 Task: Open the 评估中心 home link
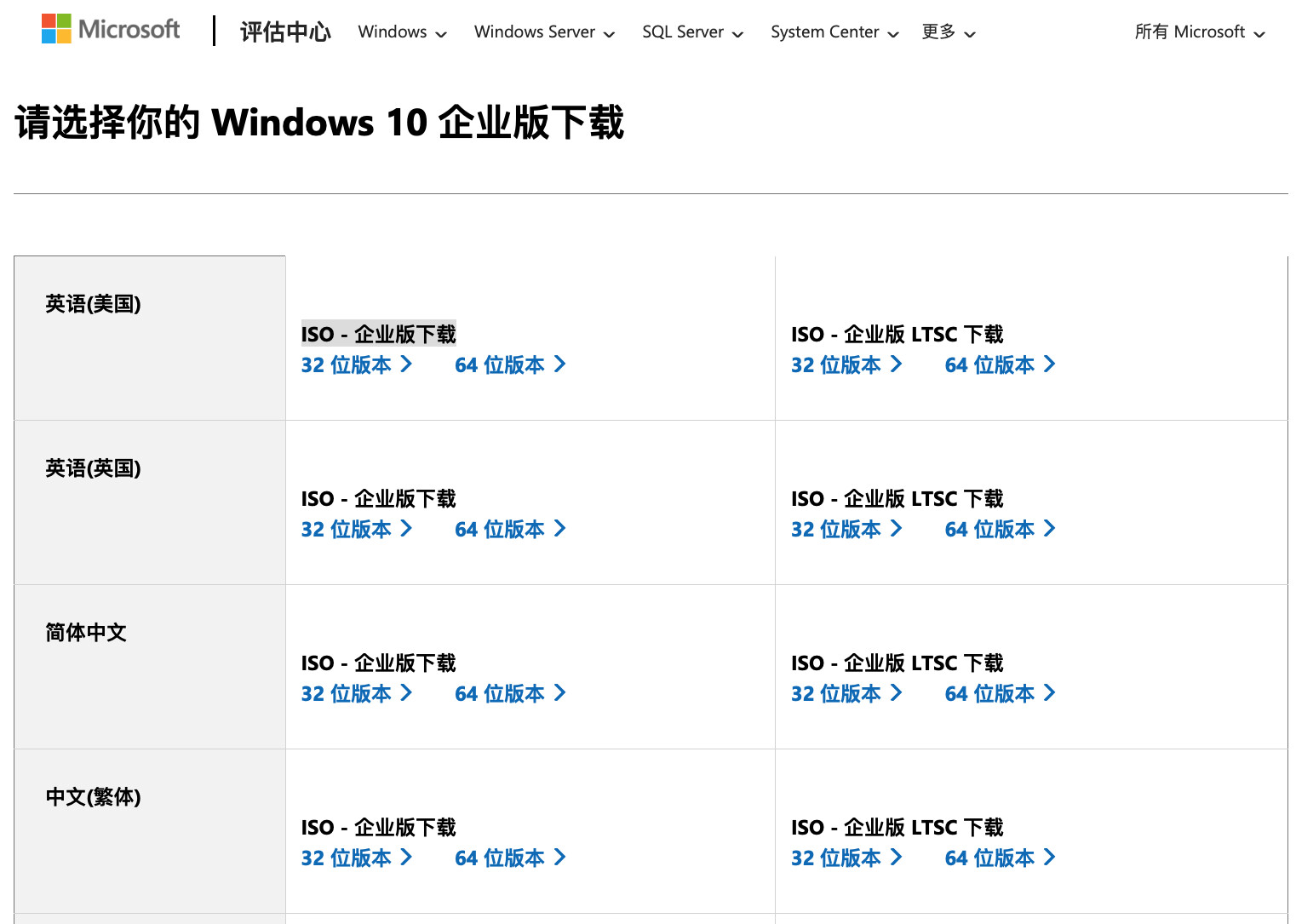tap(285, 32)
